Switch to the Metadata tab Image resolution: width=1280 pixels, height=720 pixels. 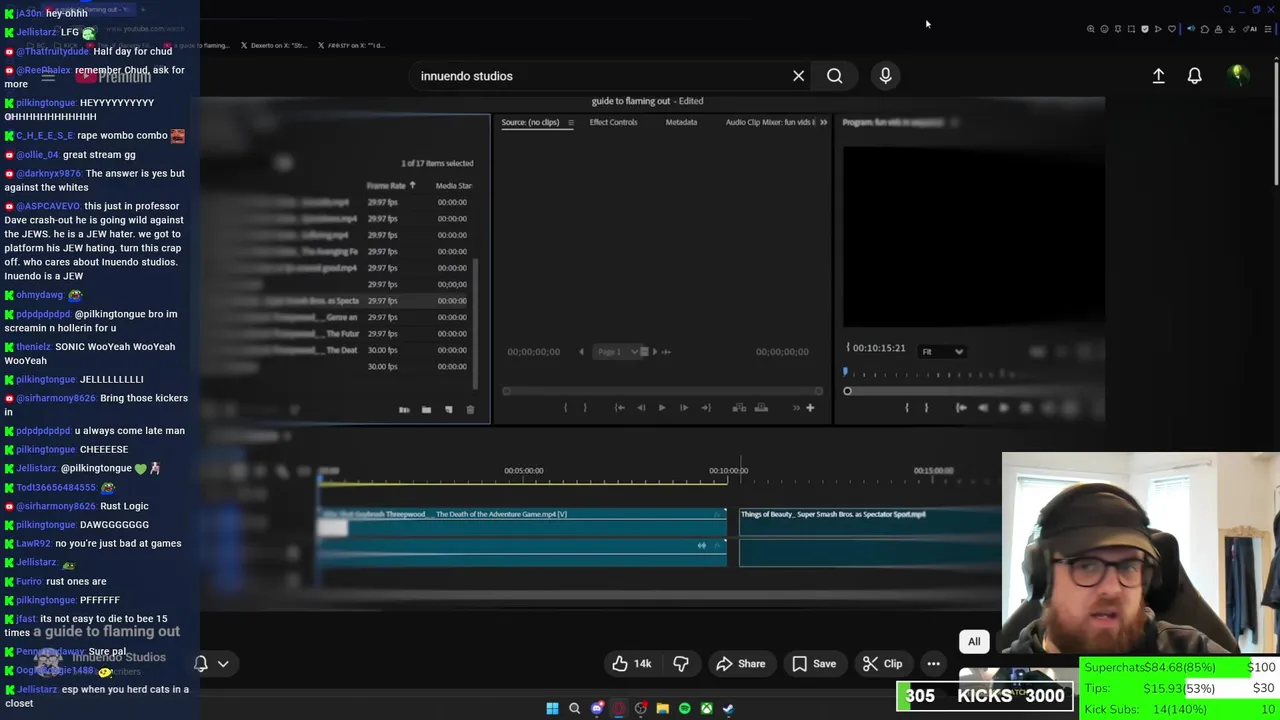681,122
